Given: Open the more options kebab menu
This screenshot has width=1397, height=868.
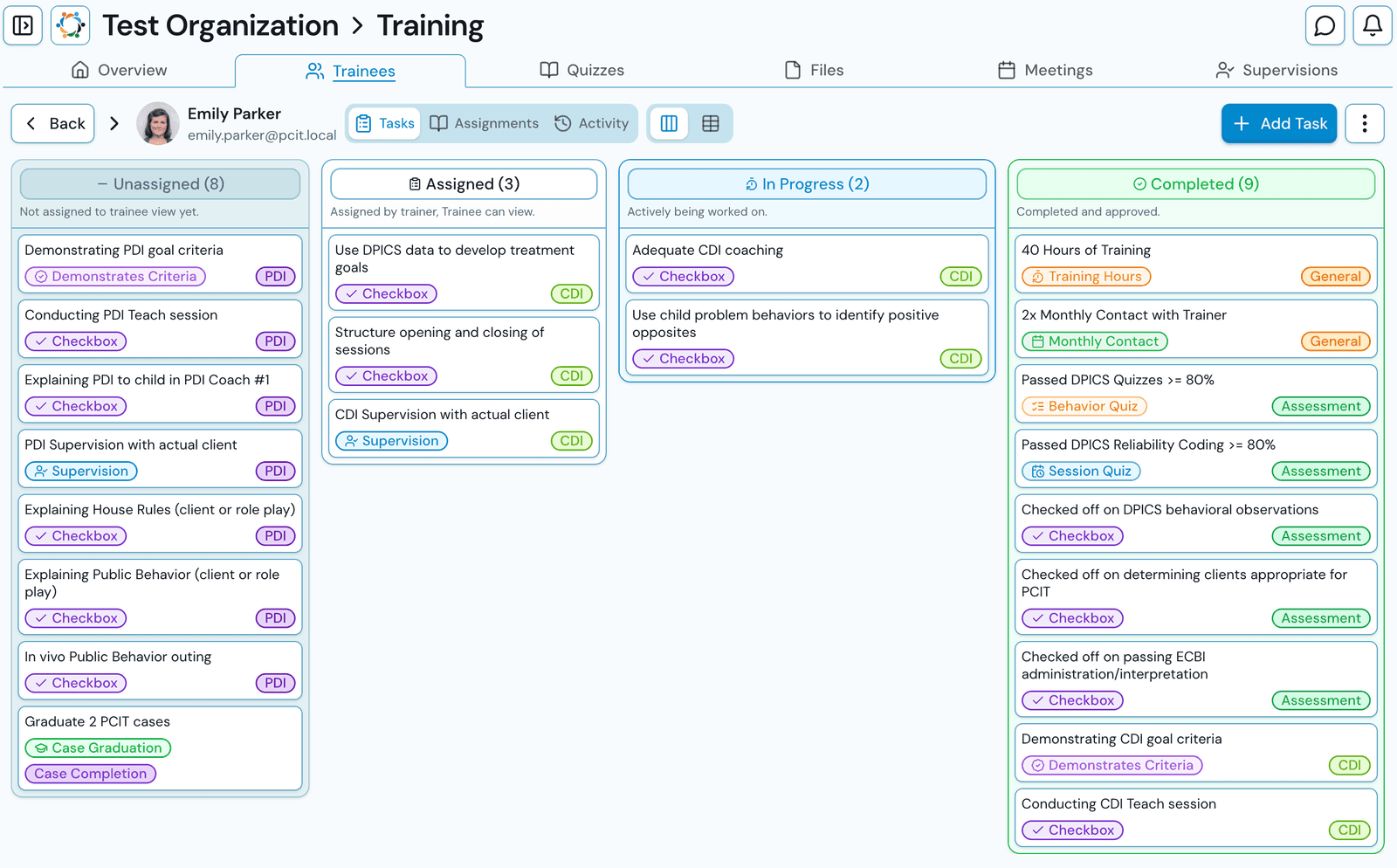Looking at the screenshot, I should 1365,123.
